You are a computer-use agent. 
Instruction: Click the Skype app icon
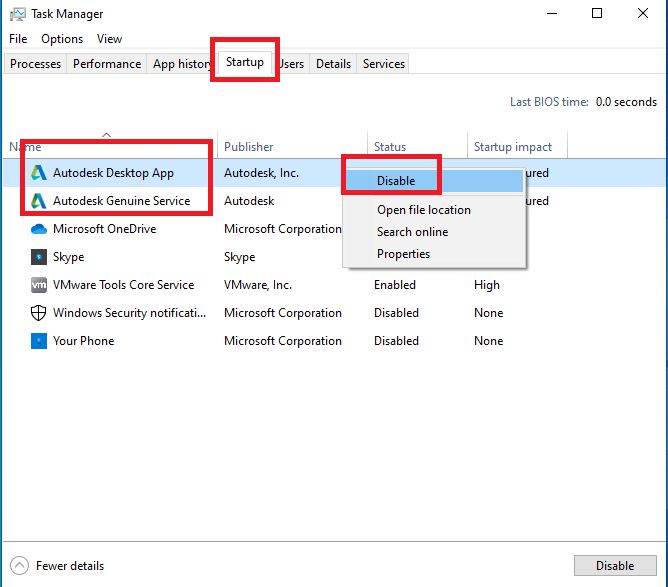pos(39,257)
